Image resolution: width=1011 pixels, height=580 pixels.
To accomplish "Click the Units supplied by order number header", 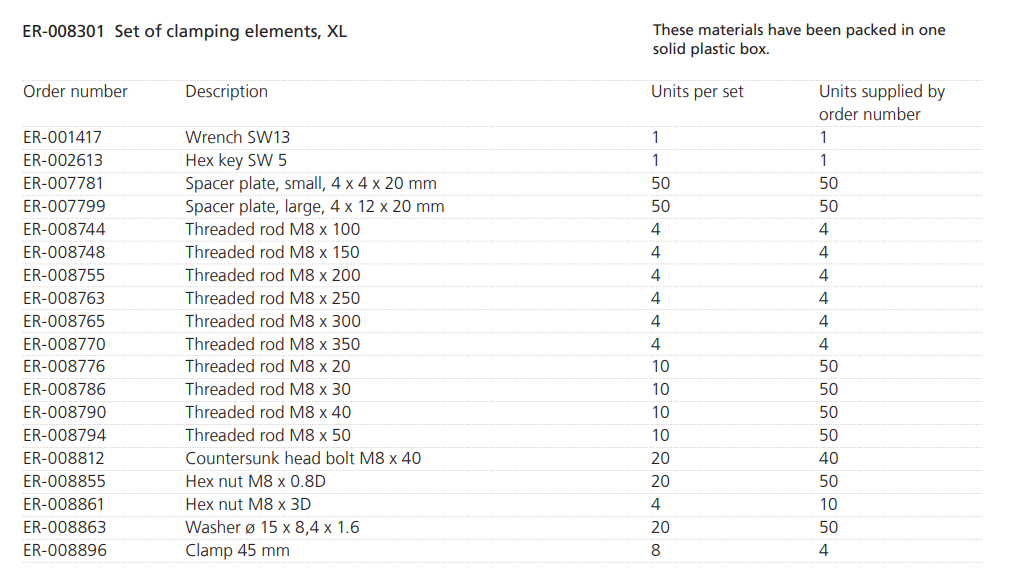I will pos(881,103).
